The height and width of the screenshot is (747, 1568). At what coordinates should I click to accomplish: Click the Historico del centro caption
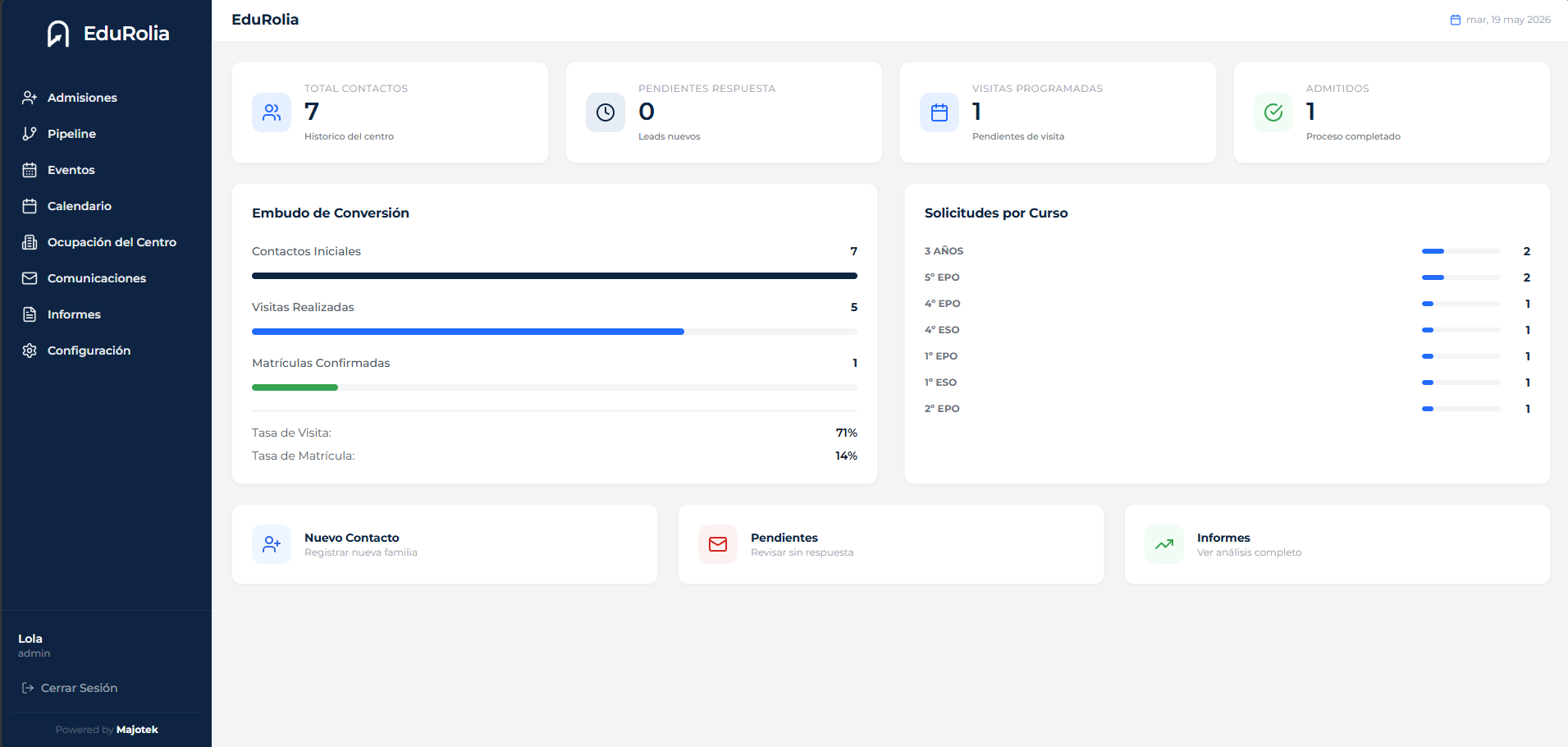click(x=349, y=136)
